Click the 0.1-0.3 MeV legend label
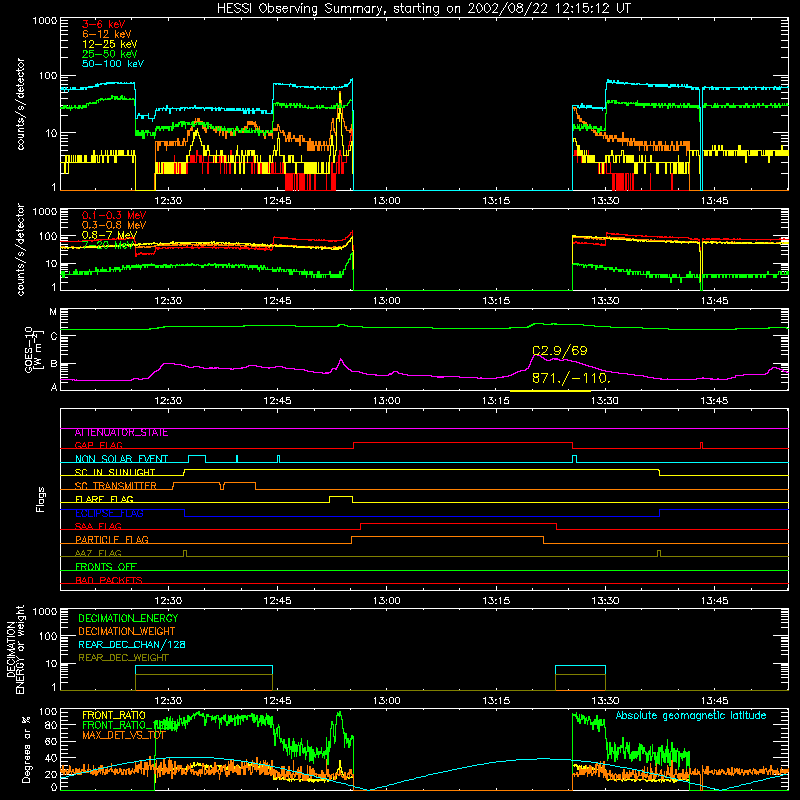 114,215
